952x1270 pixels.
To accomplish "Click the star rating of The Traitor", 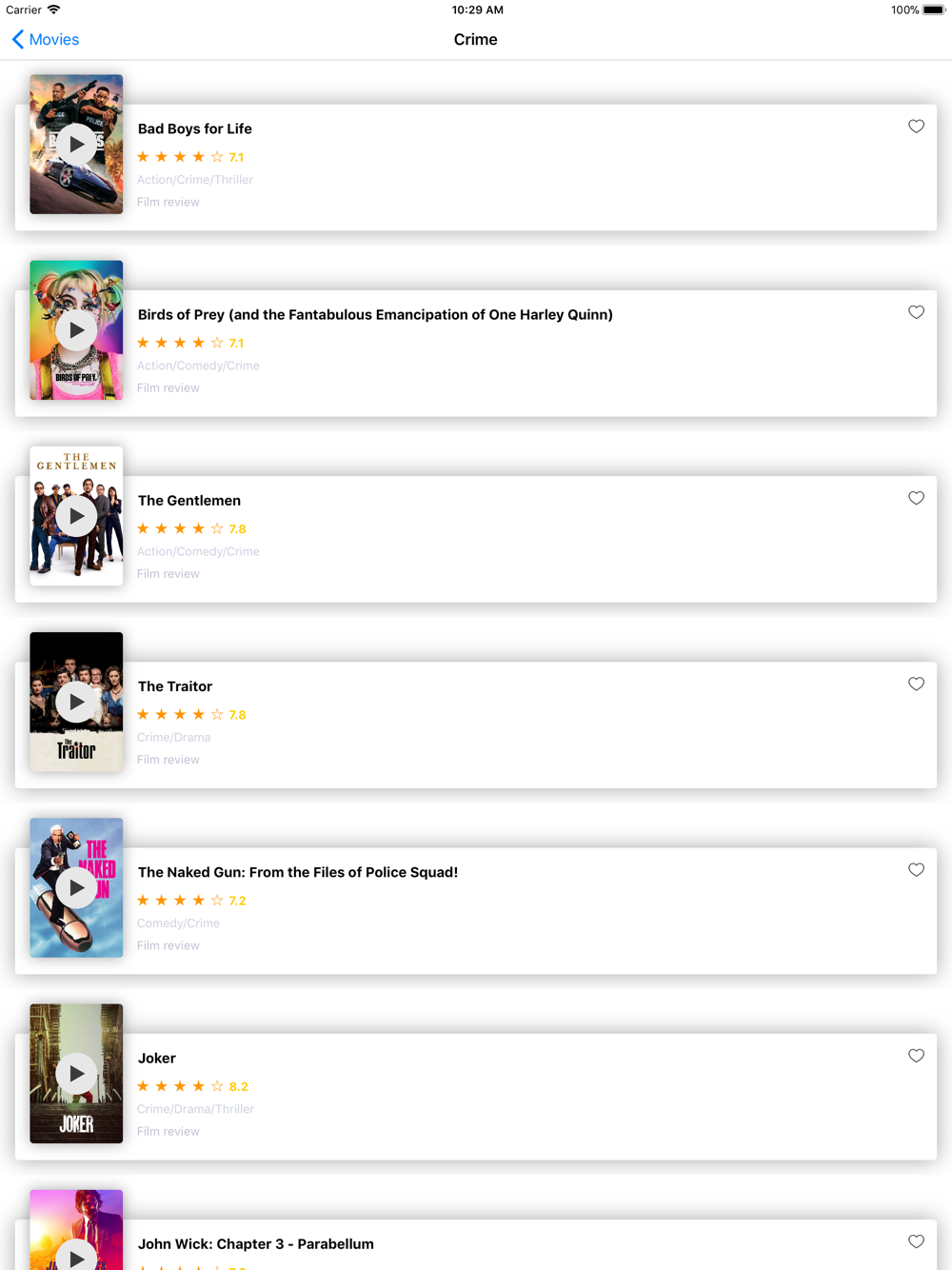I will click(191, 714).
